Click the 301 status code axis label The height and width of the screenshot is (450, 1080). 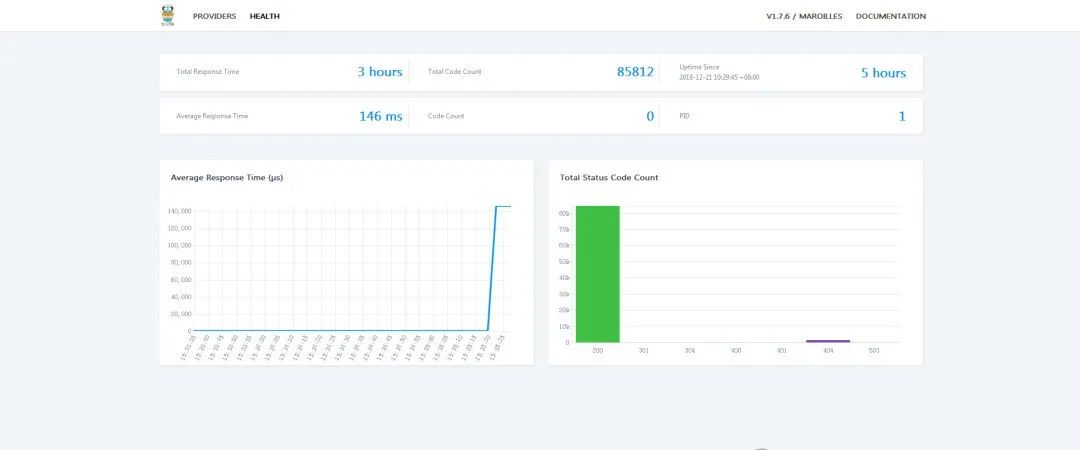(x=643, y=351)
